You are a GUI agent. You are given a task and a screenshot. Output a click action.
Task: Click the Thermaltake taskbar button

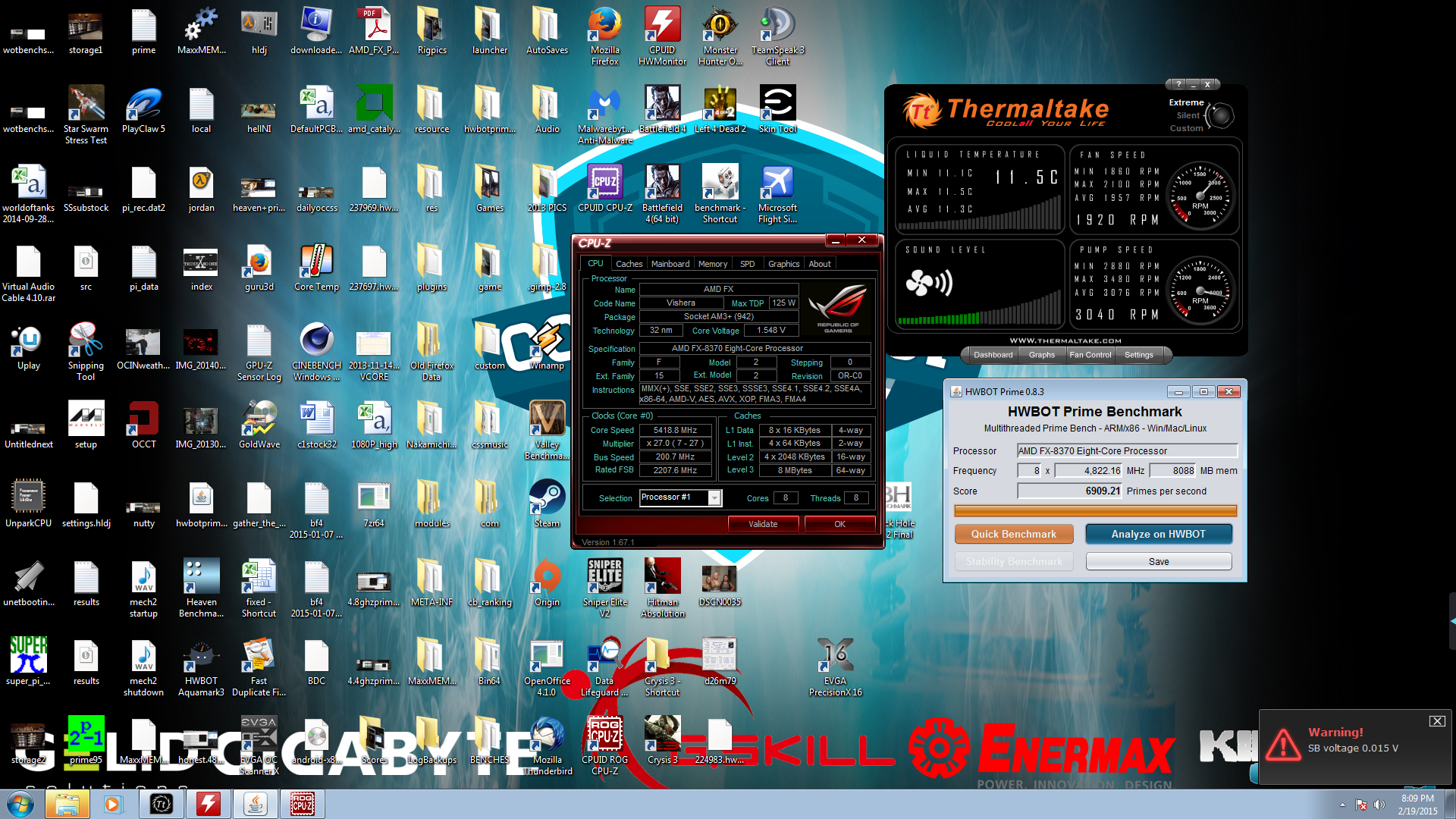click(162, 804)
